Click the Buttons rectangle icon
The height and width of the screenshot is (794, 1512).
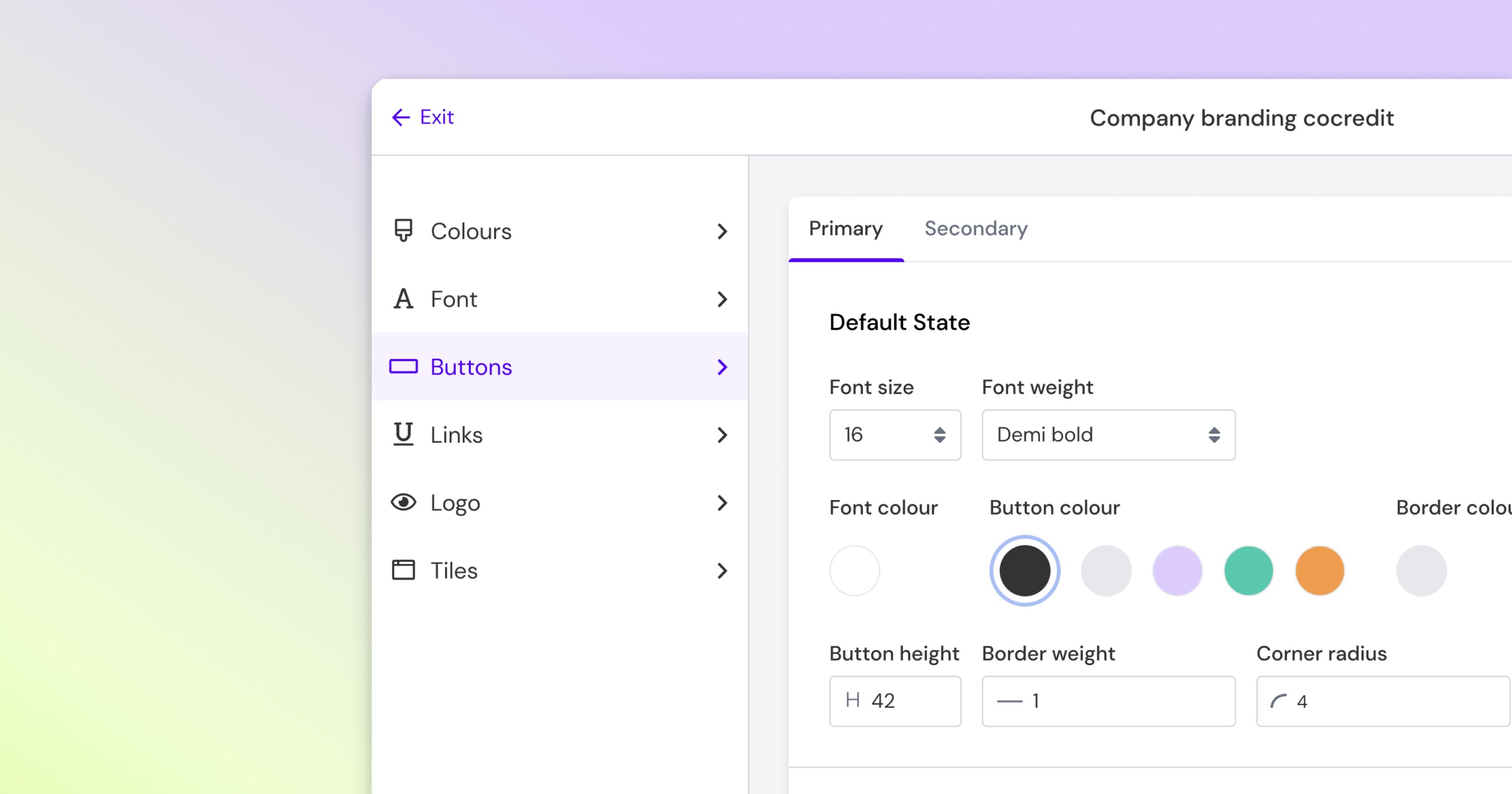click(403, 367)
